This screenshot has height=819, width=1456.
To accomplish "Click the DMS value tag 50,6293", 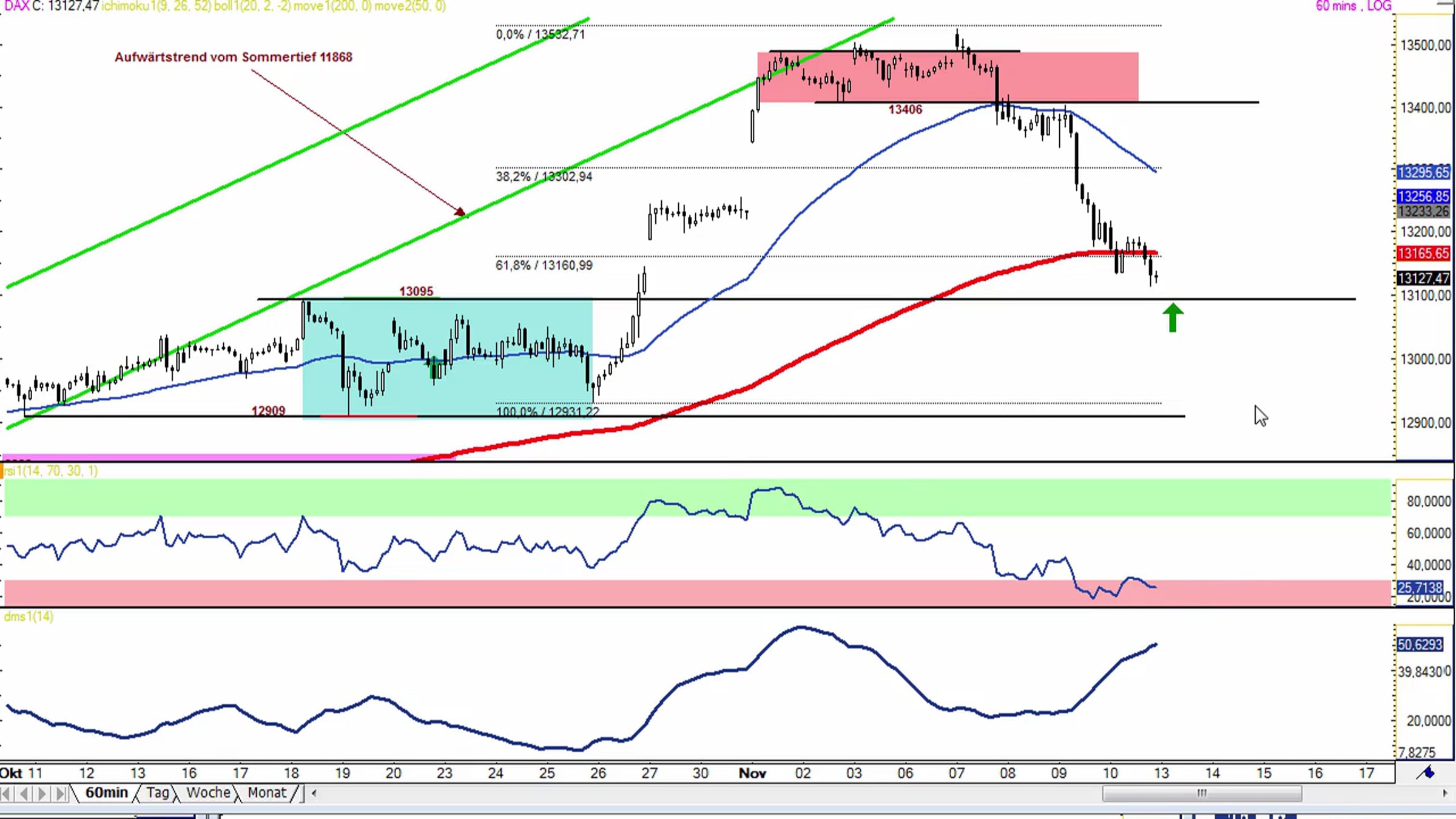I will click(1420, 644).
